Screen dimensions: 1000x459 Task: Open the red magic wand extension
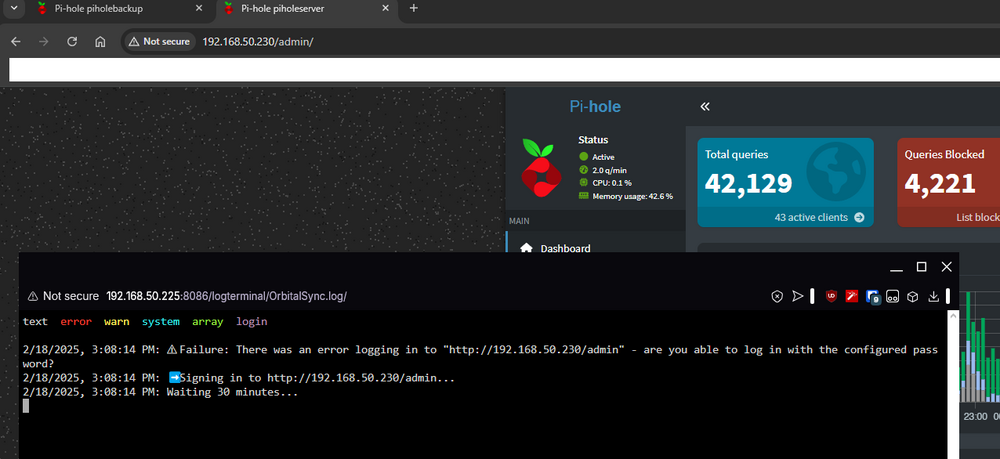tap(851, 296)
